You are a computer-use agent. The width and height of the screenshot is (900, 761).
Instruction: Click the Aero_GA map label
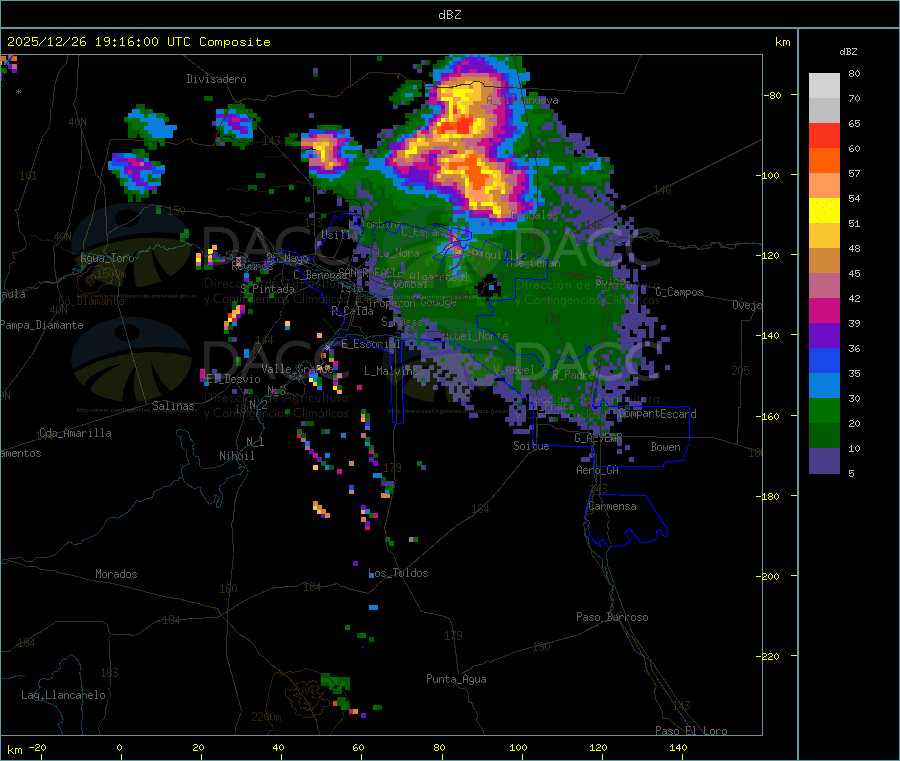coord(597,470)
